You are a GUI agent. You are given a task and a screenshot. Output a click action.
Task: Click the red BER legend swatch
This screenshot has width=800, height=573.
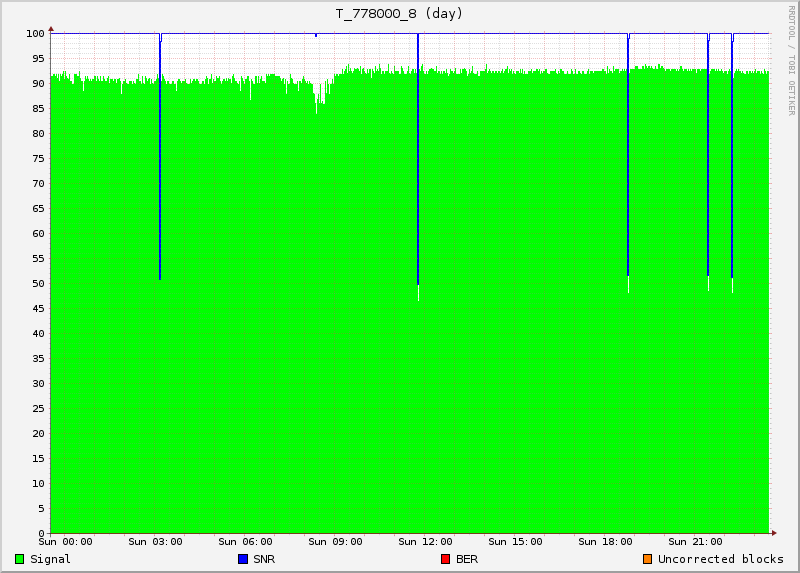coord(445,559)
